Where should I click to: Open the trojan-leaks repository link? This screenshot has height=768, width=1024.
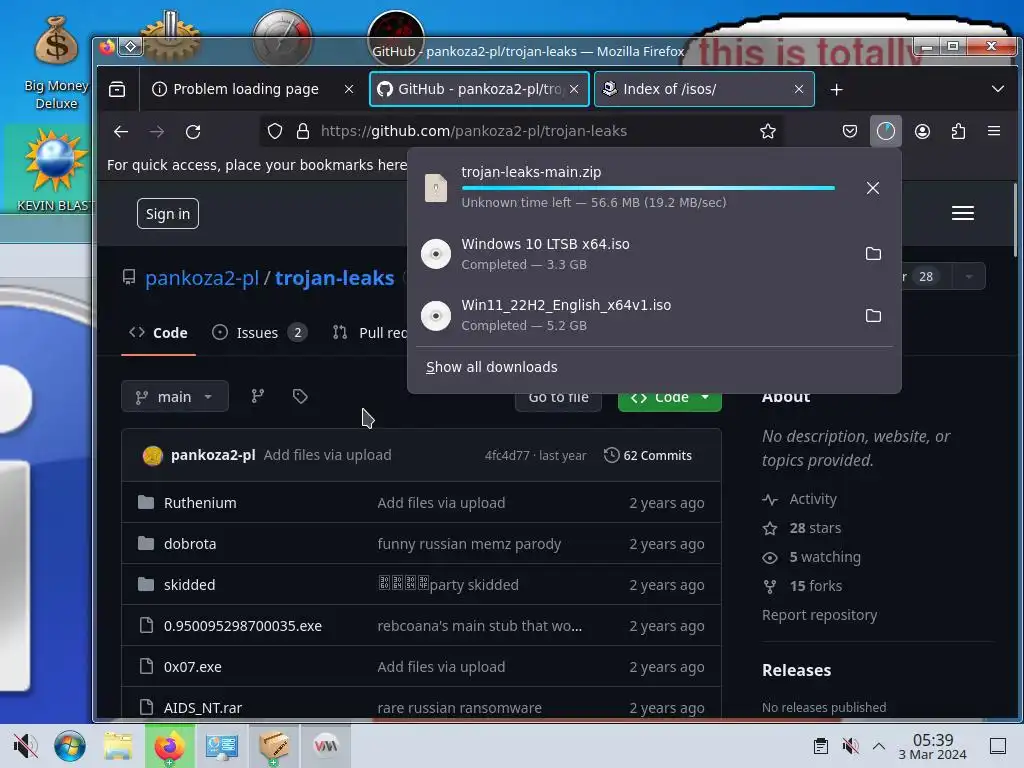334,278
